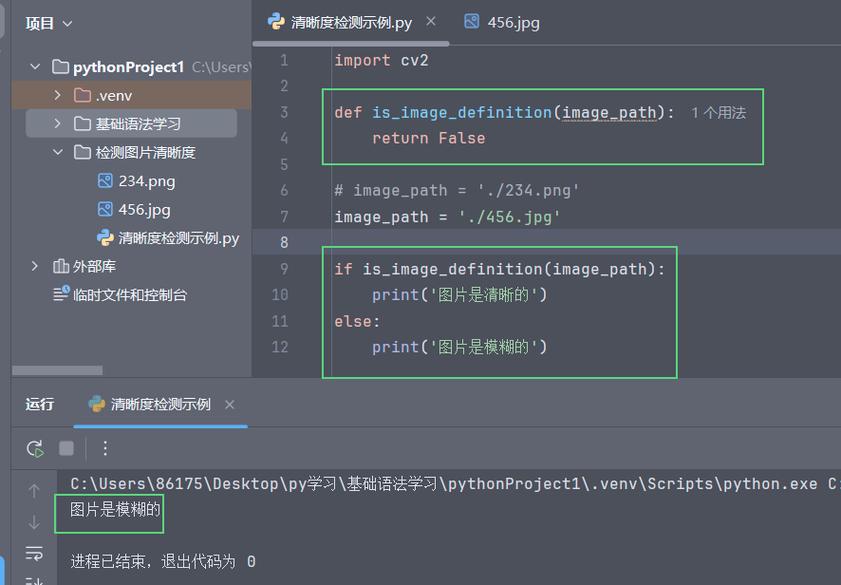Click the python.exe command path in the console

[444, 484]
